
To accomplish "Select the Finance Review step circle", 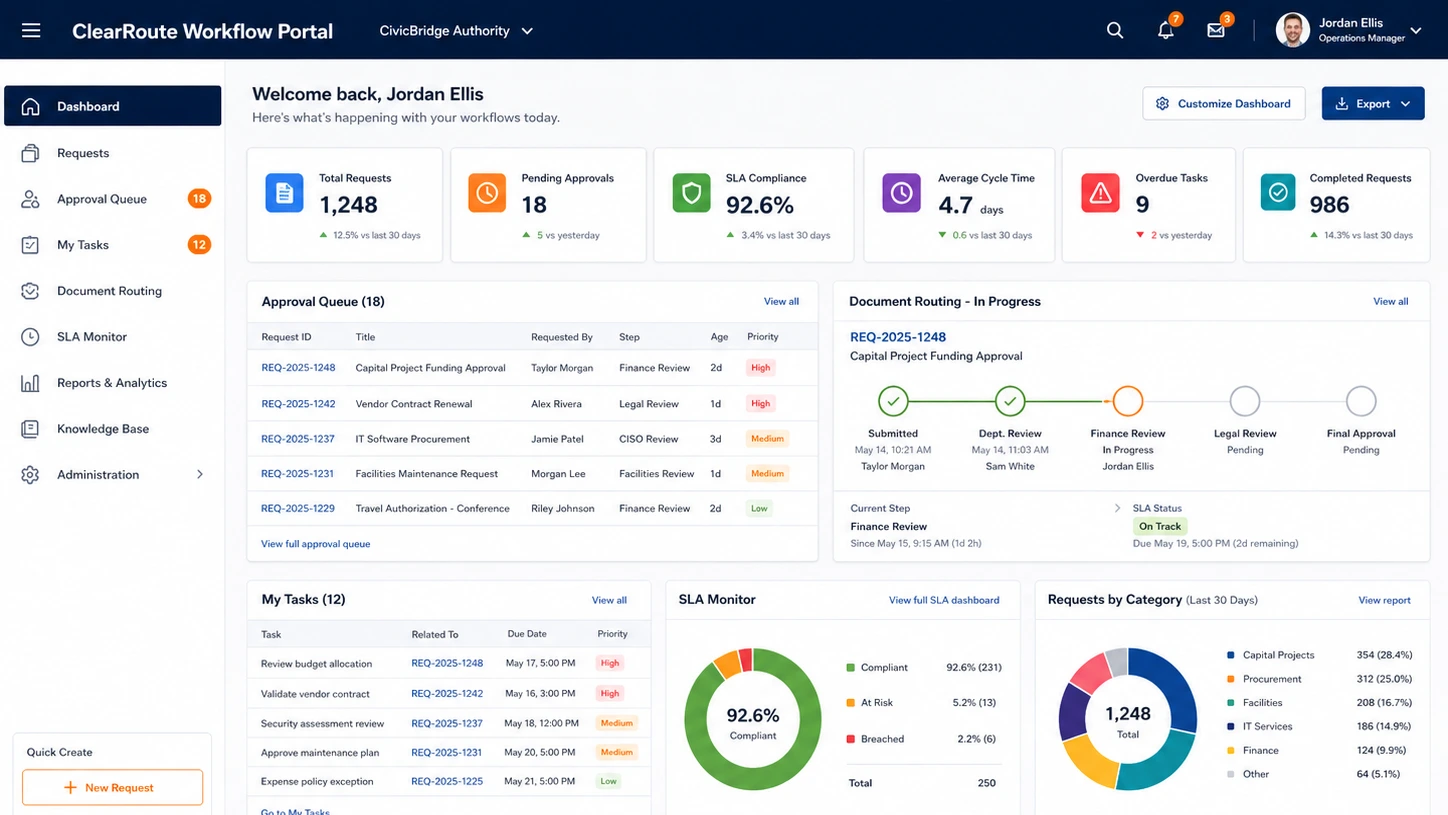I will 1127,402.
